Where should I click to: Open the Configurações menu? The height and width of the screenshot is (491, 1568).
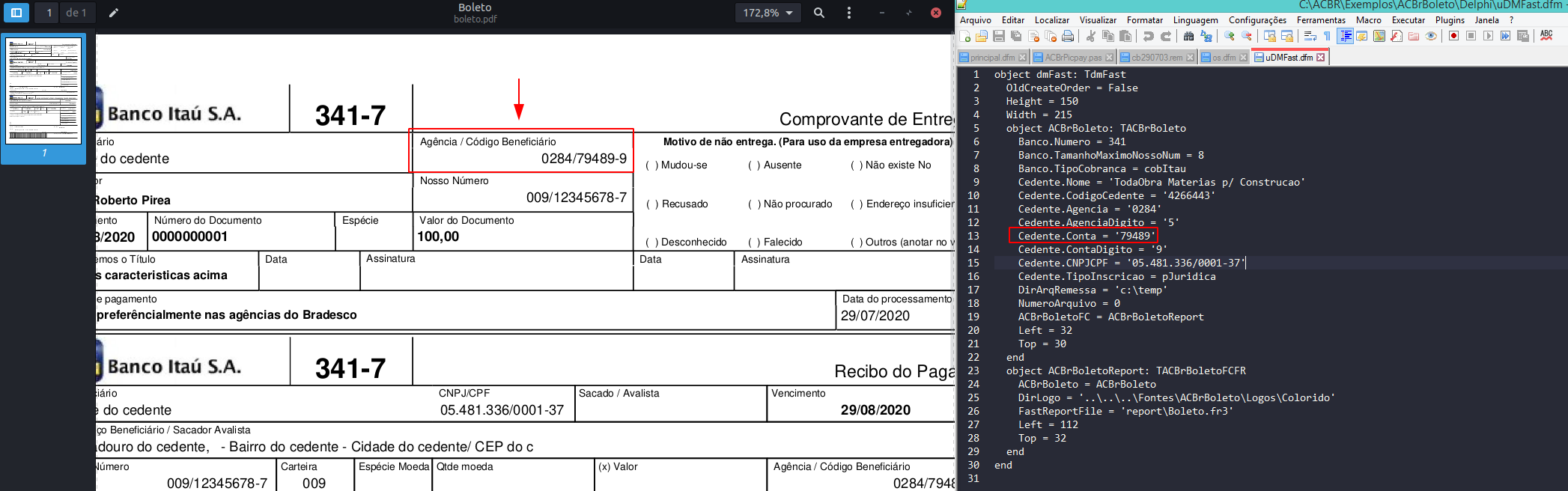(x=1258, y=20)
